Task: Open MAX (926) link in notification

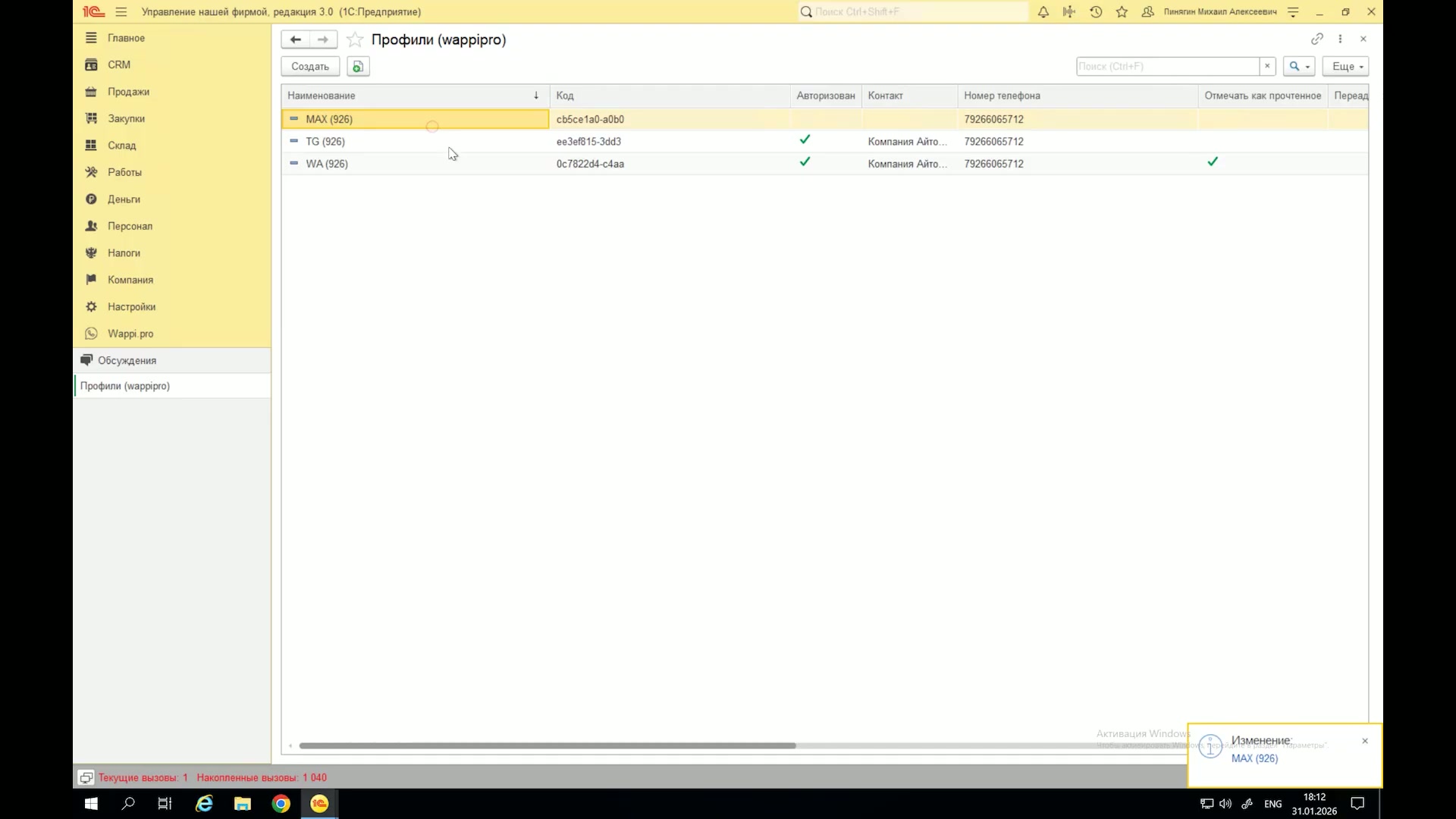Action: (1254, 758)
